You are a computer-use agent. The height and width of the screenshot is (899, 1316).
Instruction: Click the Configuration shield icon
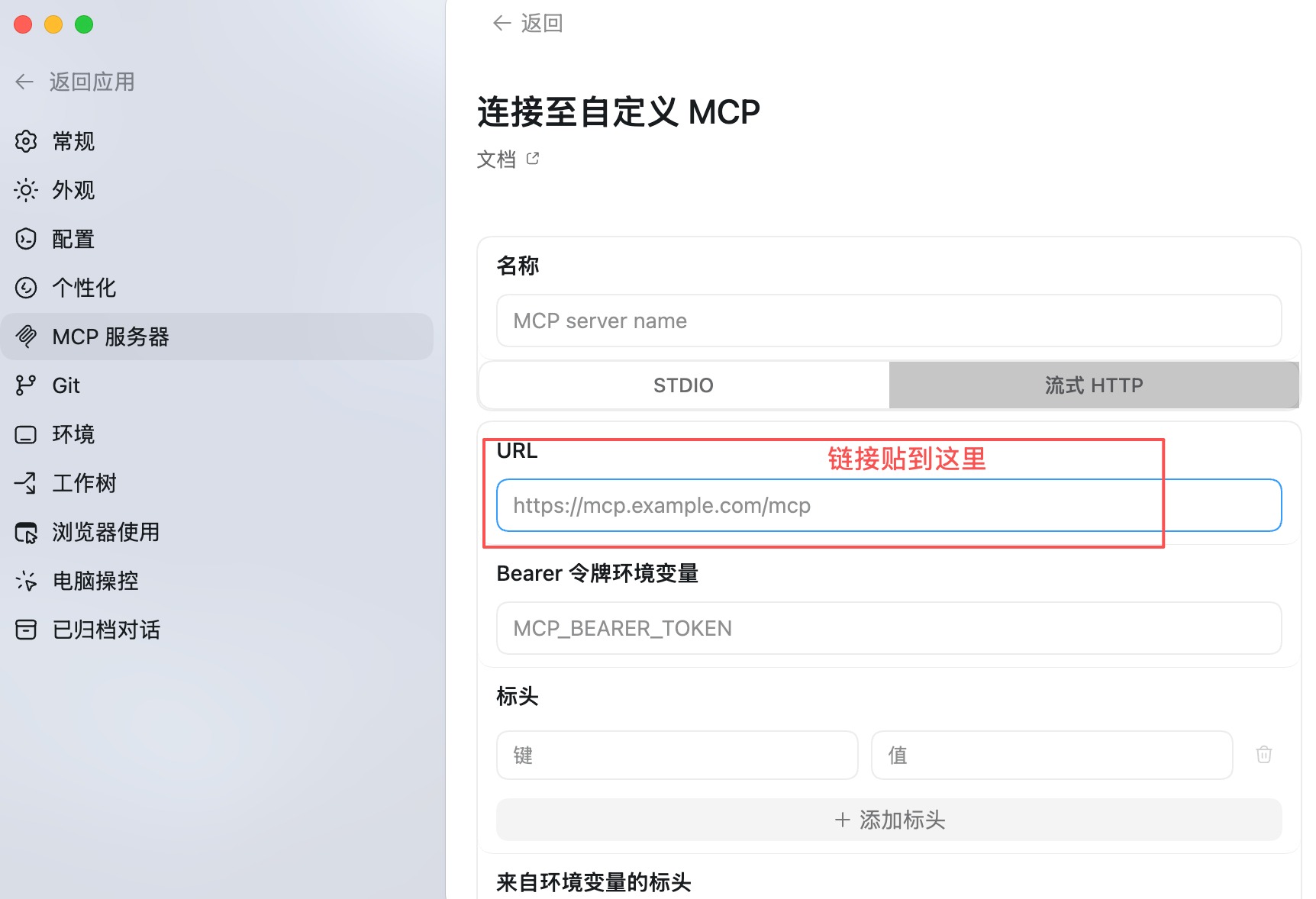tap(26, 239)
